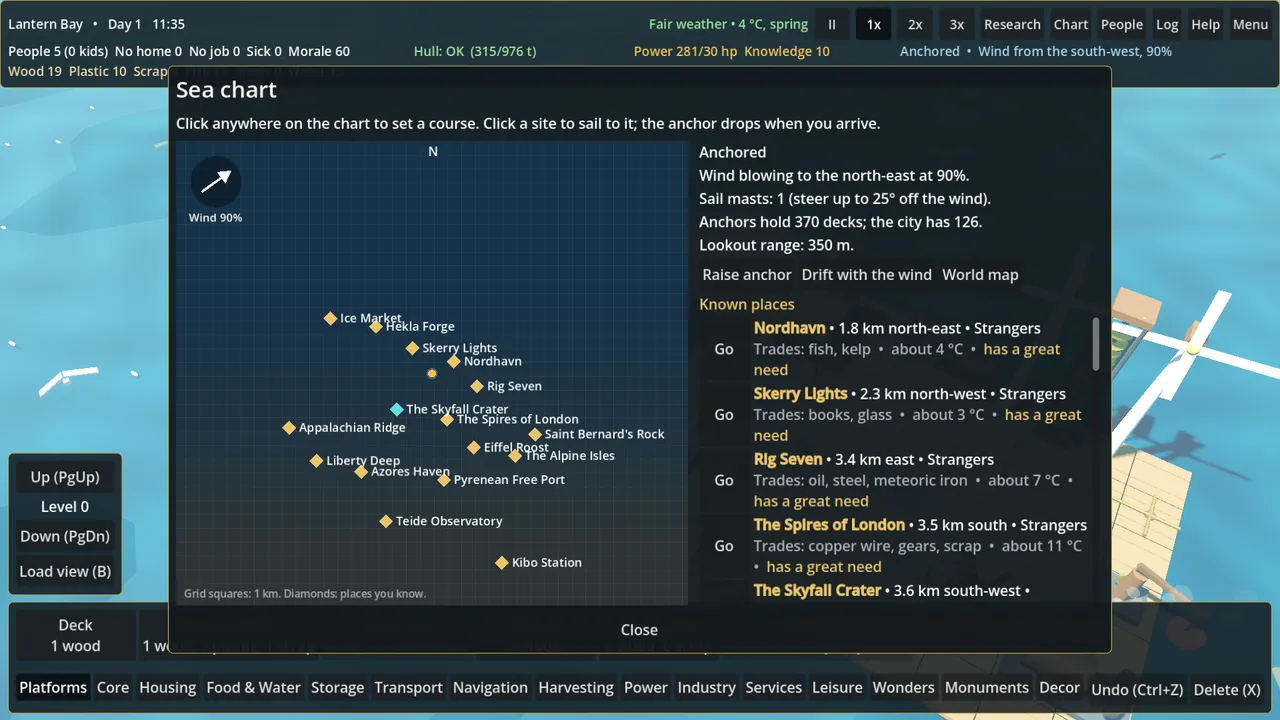Click the known places list scrollbar

(1096, 343)
